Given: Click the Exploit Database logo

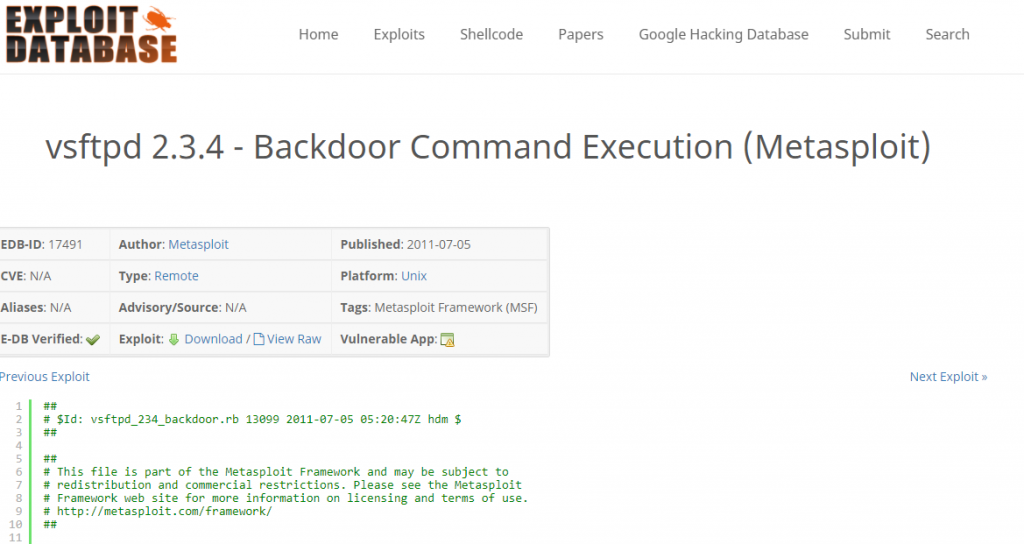Looking at the screenshot, I should pyautogui.click(x=91, y=35).
